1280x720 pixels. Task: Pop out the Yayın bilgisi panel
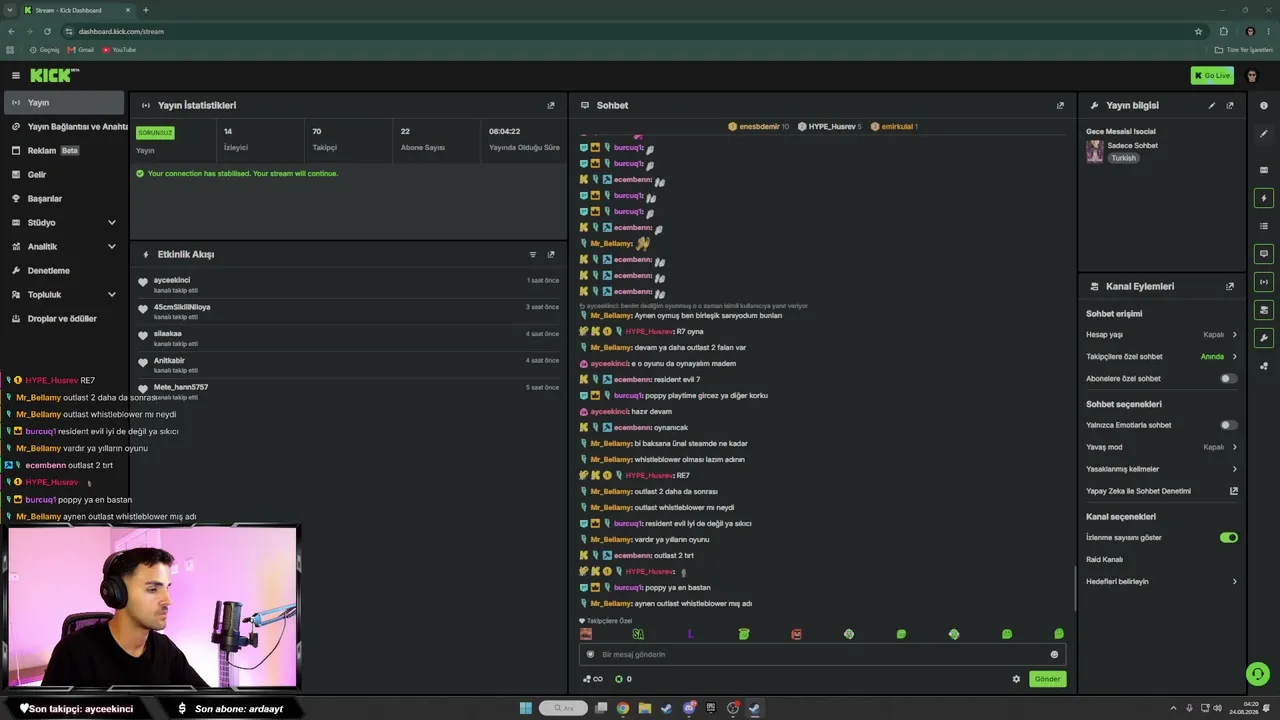pyautogui.click(x=1230, y=105)
